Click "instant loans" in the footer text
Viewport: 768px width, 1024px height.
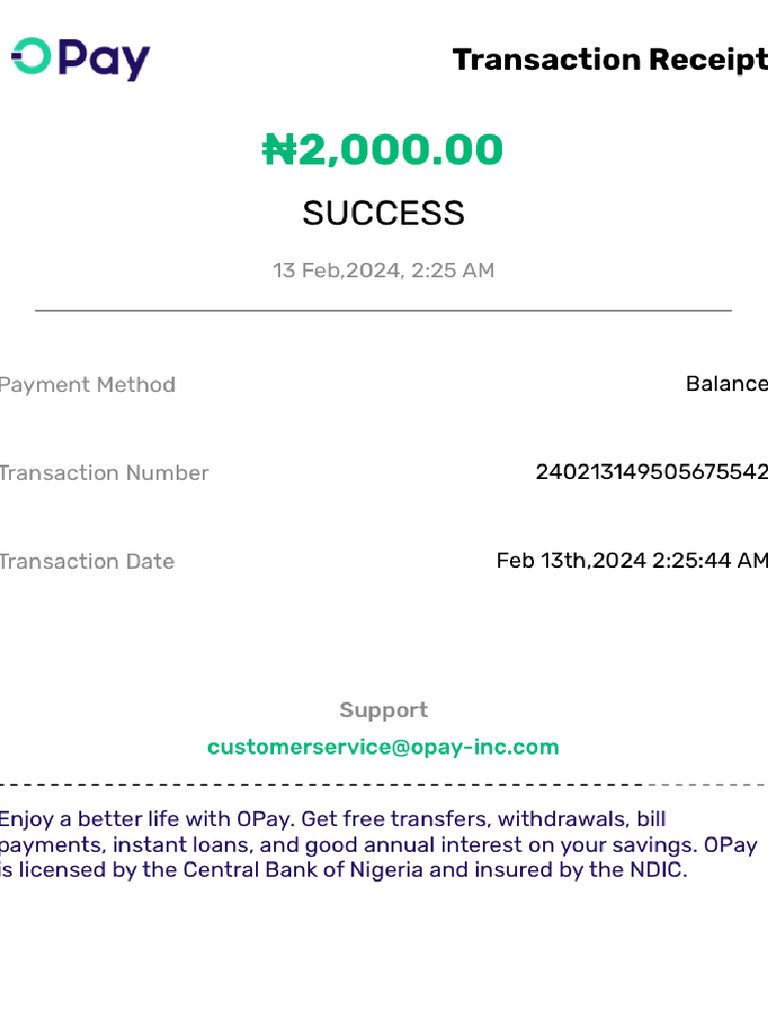tap(180, 845)
